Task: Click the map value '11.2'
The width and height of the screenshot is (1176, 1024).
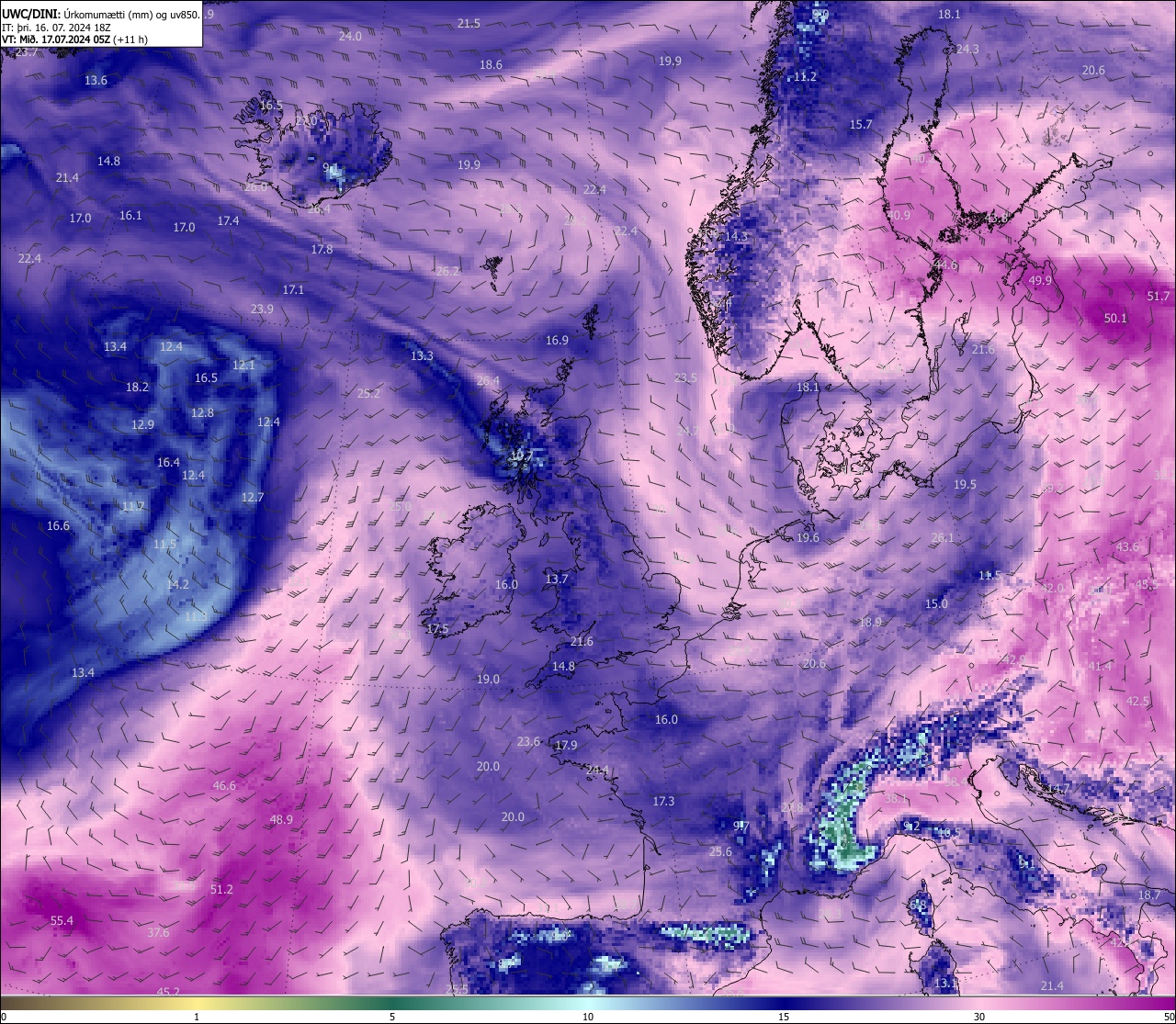Action: tap(805, 76)
